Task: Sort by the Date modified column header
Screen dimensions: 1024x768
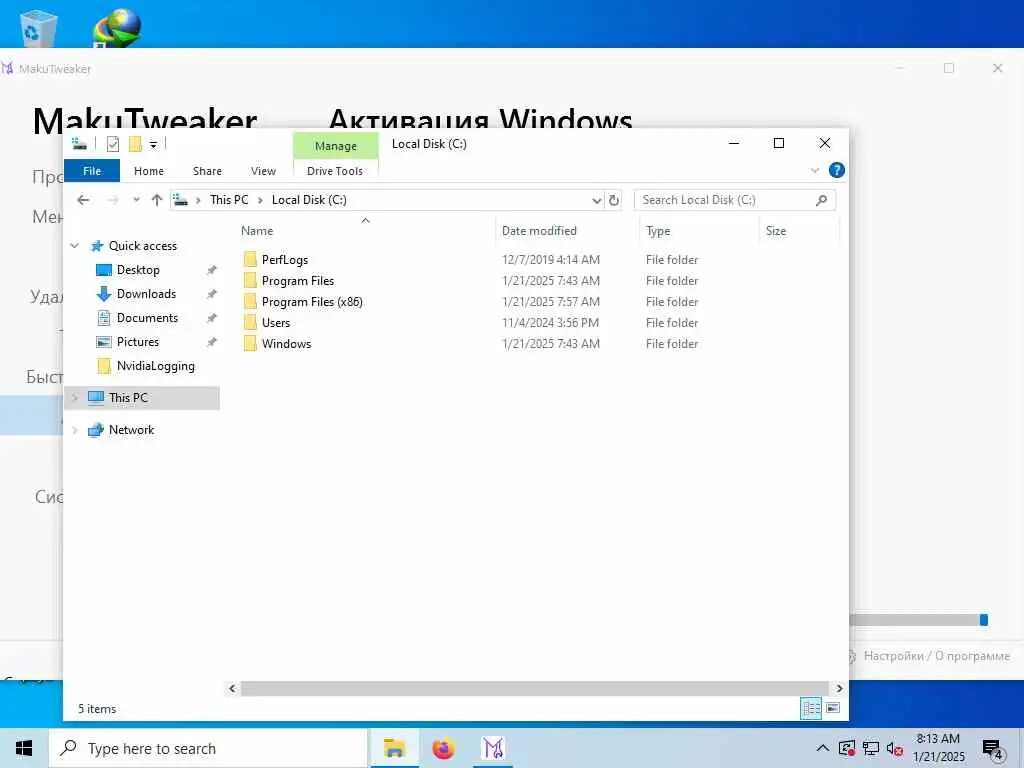Action: click(x=539, y=231)
